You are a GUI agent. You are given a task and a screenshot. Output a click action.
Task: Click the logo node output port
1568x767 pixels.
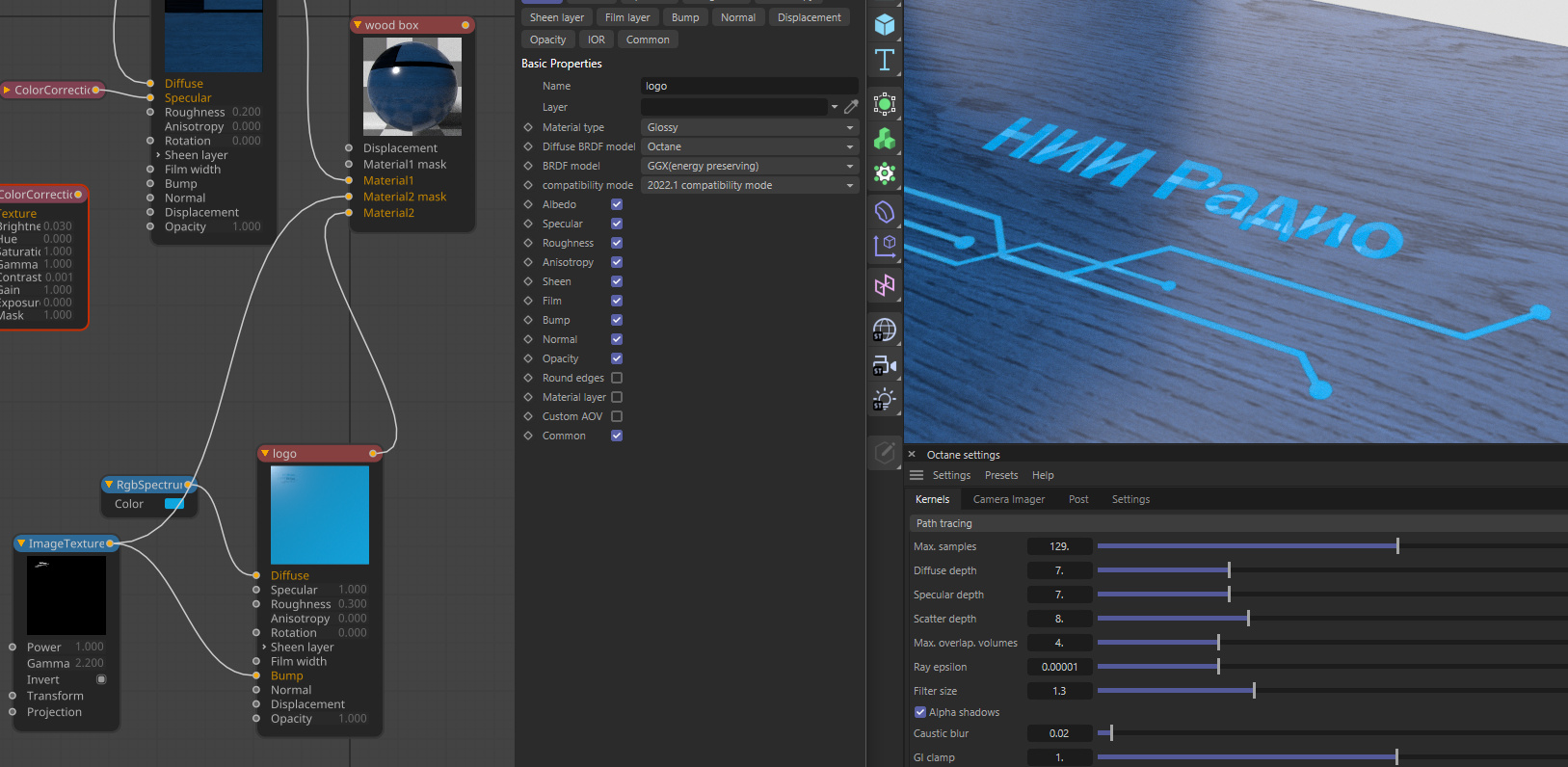374,453
